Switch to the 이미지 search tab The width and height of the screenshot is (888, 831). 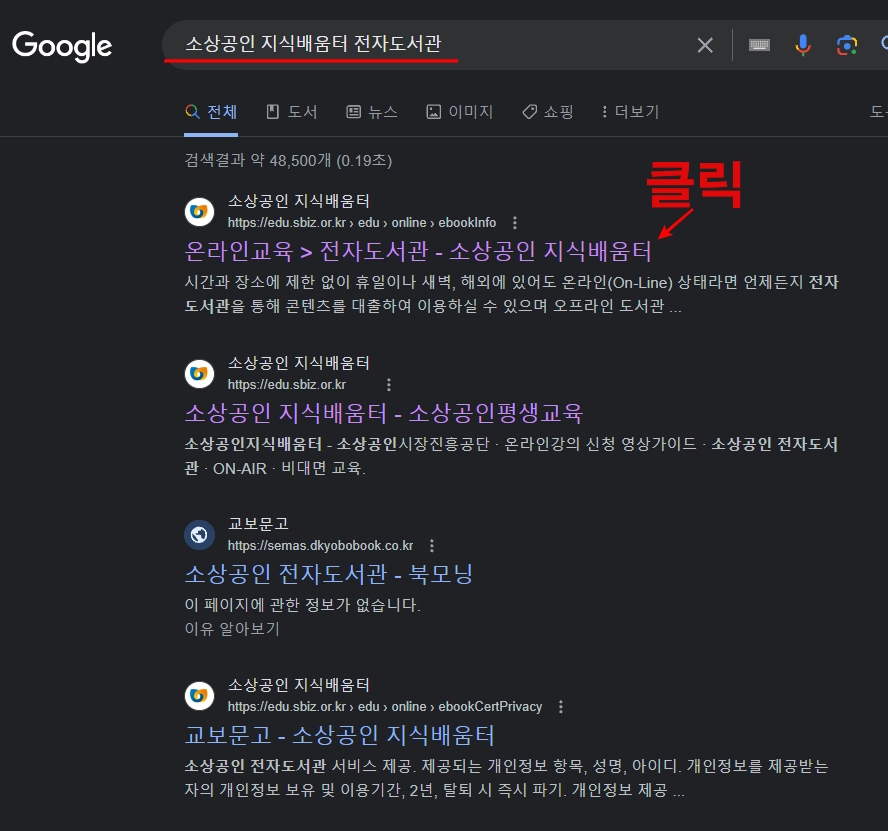click(x=459, y=111)
